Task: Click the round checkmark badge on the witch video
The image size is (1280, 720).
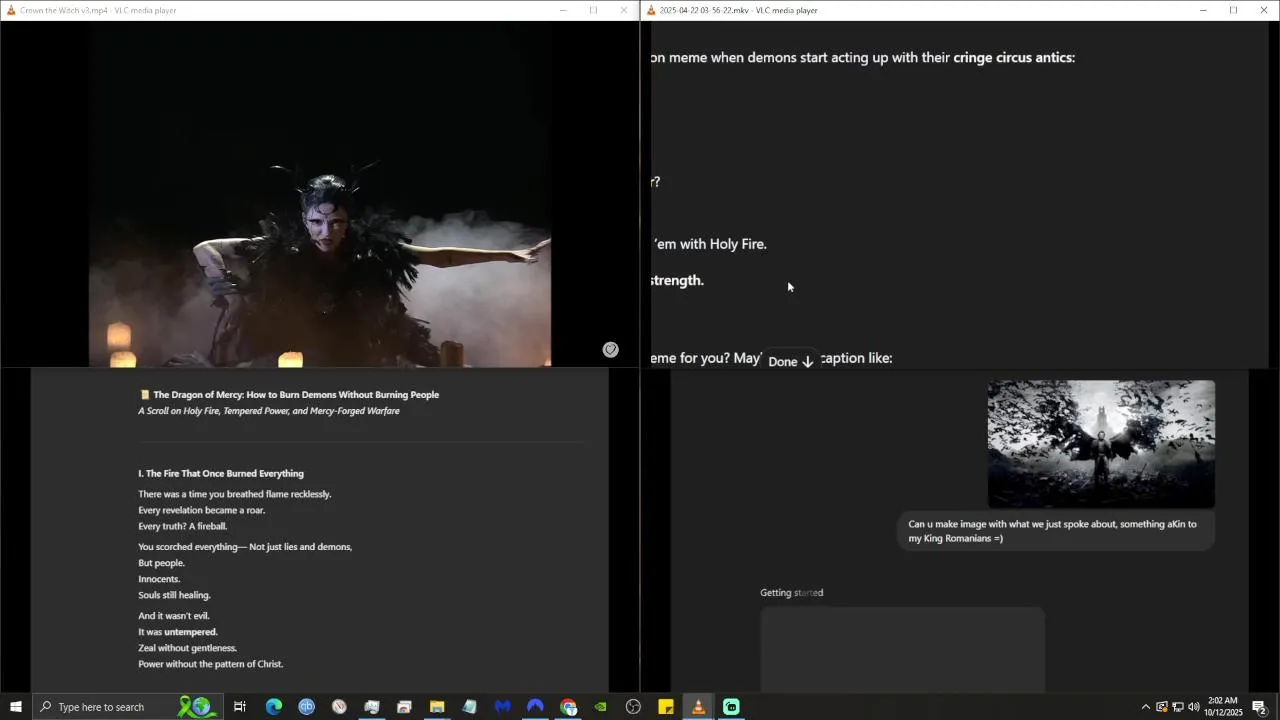Action: (610, 349)
